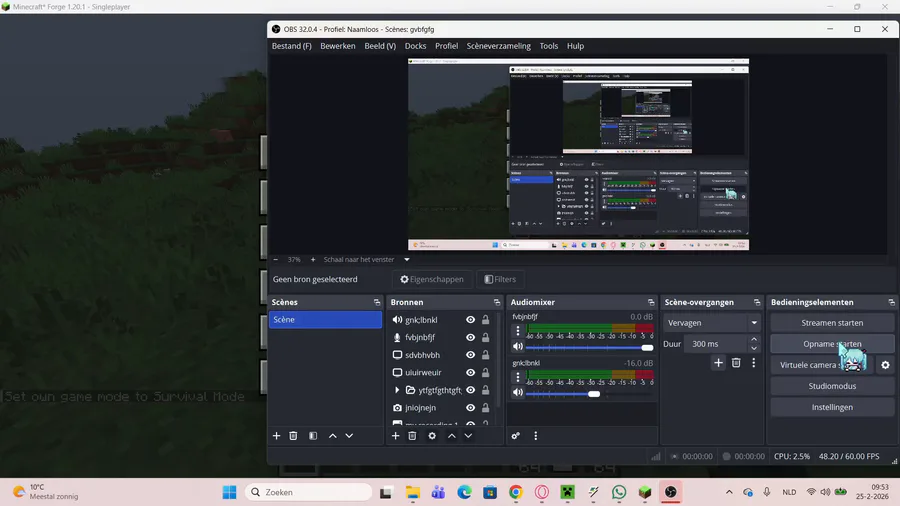Zoom out preview with minus icon

coord(276,259)
